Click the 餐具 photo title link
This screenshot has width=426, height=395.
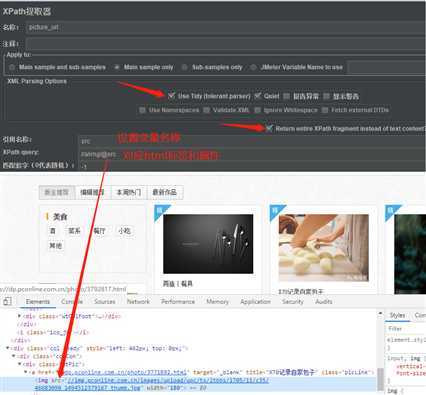pos(178,284)
